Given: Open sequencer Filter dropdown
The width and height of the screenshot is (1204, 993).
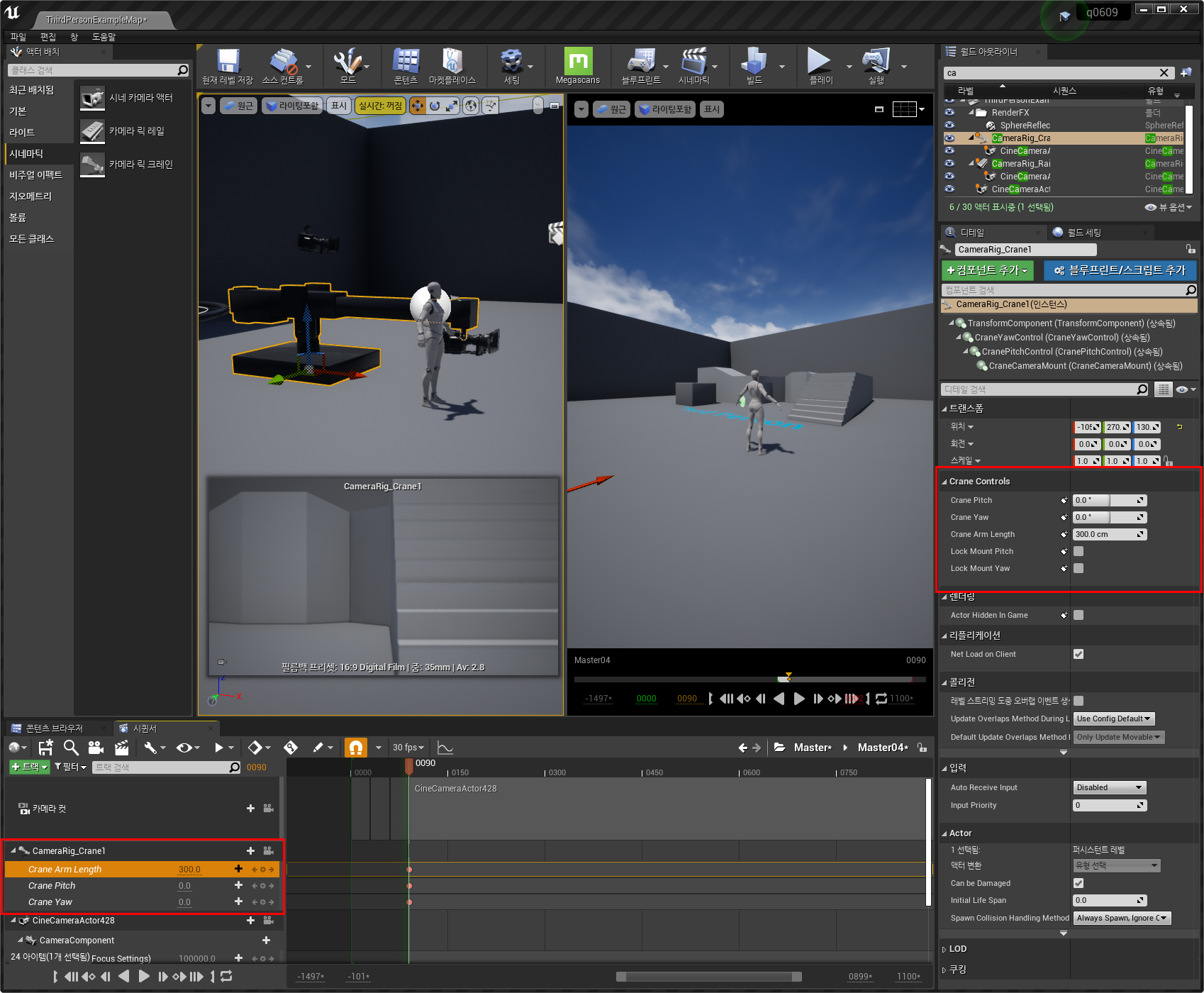Looking at the screenshot, I should coord(70,767).
